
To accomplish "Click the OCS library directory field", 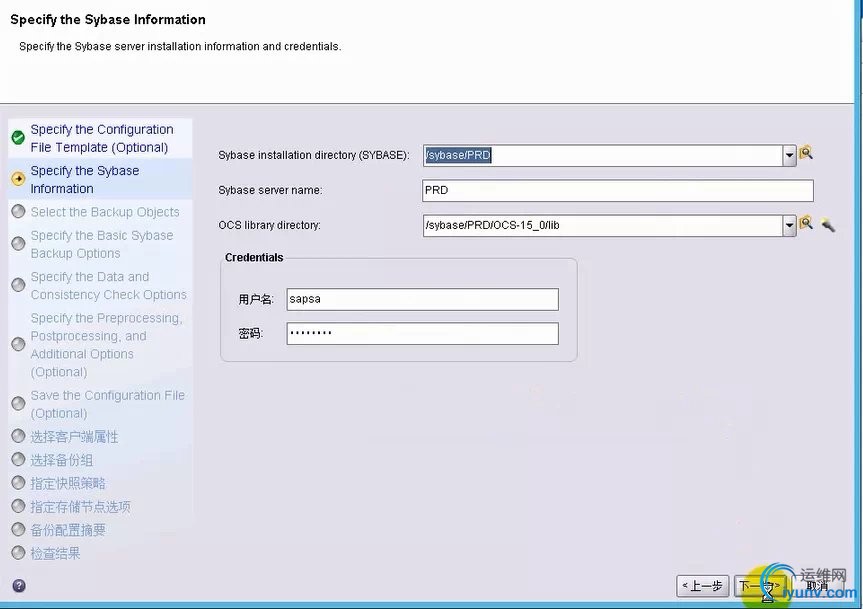I will tap(603, 226).
